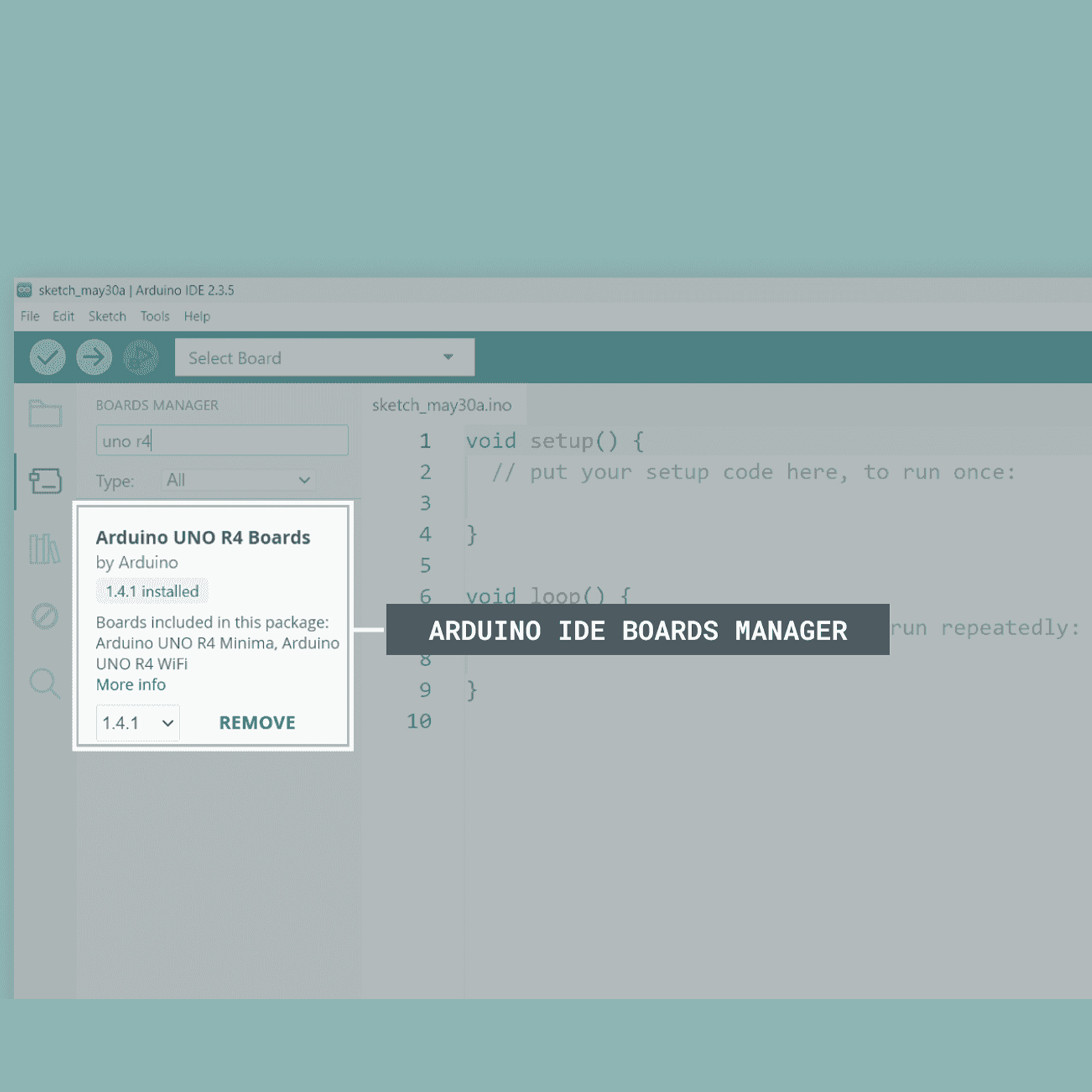Screen dimensions: 1092x1092
Task: Click the Upload (arrow) toolbar icon
Action: 94,357
